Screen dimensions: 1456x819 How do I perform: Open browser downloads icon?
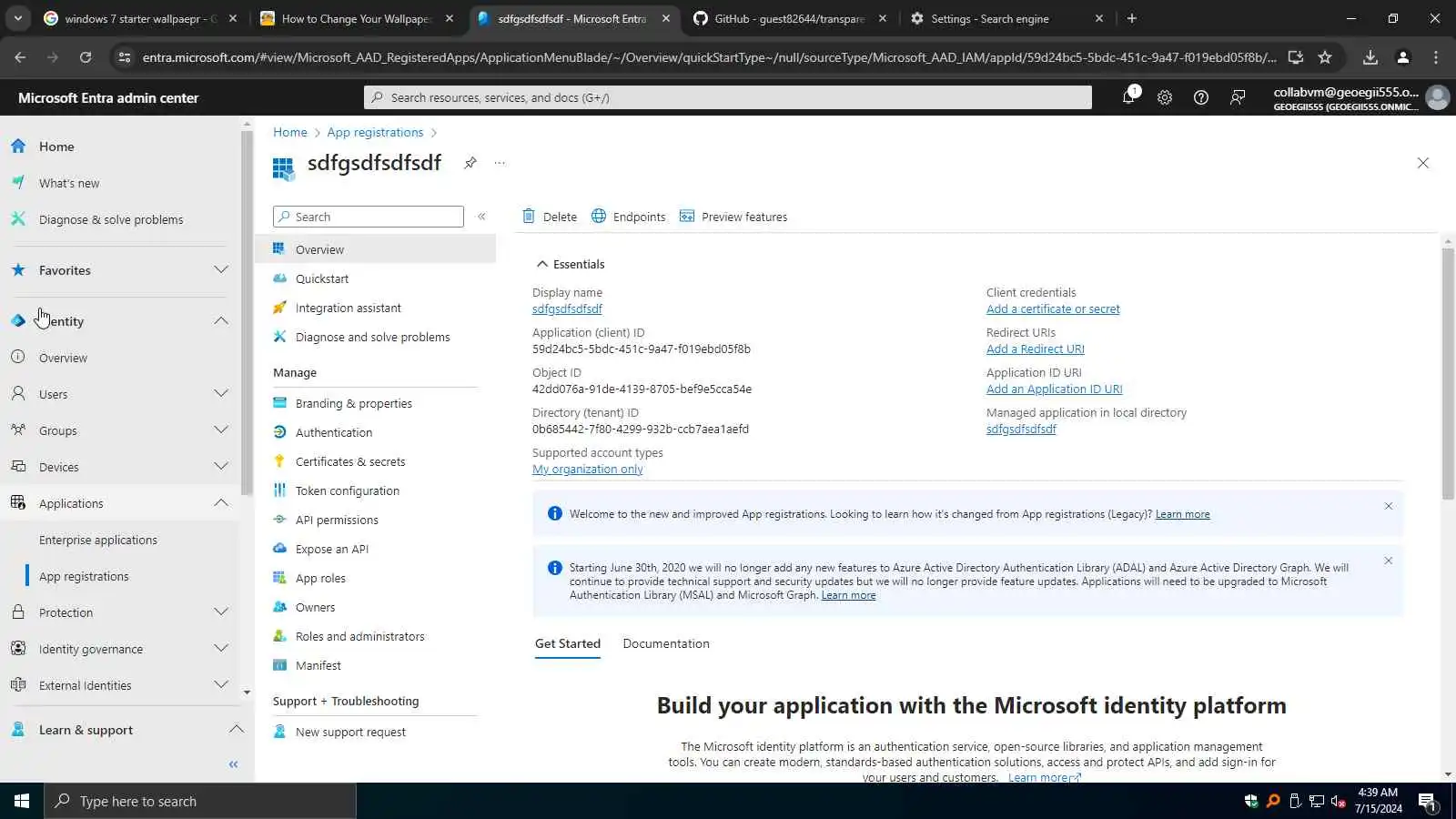(1370, 57)
